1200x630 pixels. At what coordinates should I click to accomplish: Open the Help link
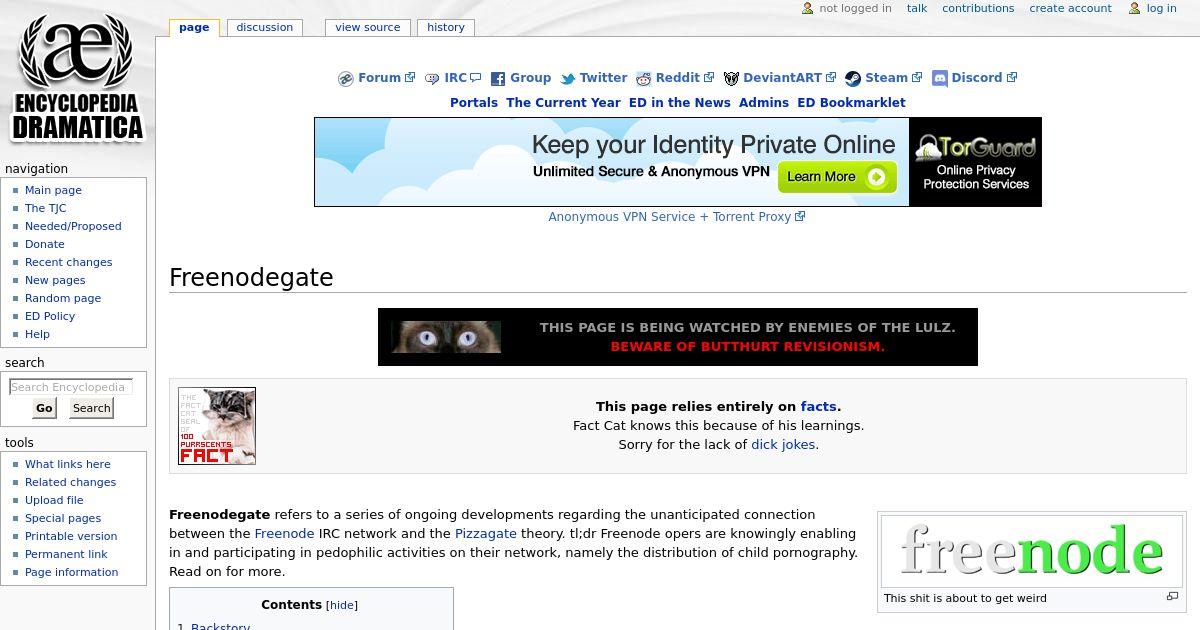point(37,334)
